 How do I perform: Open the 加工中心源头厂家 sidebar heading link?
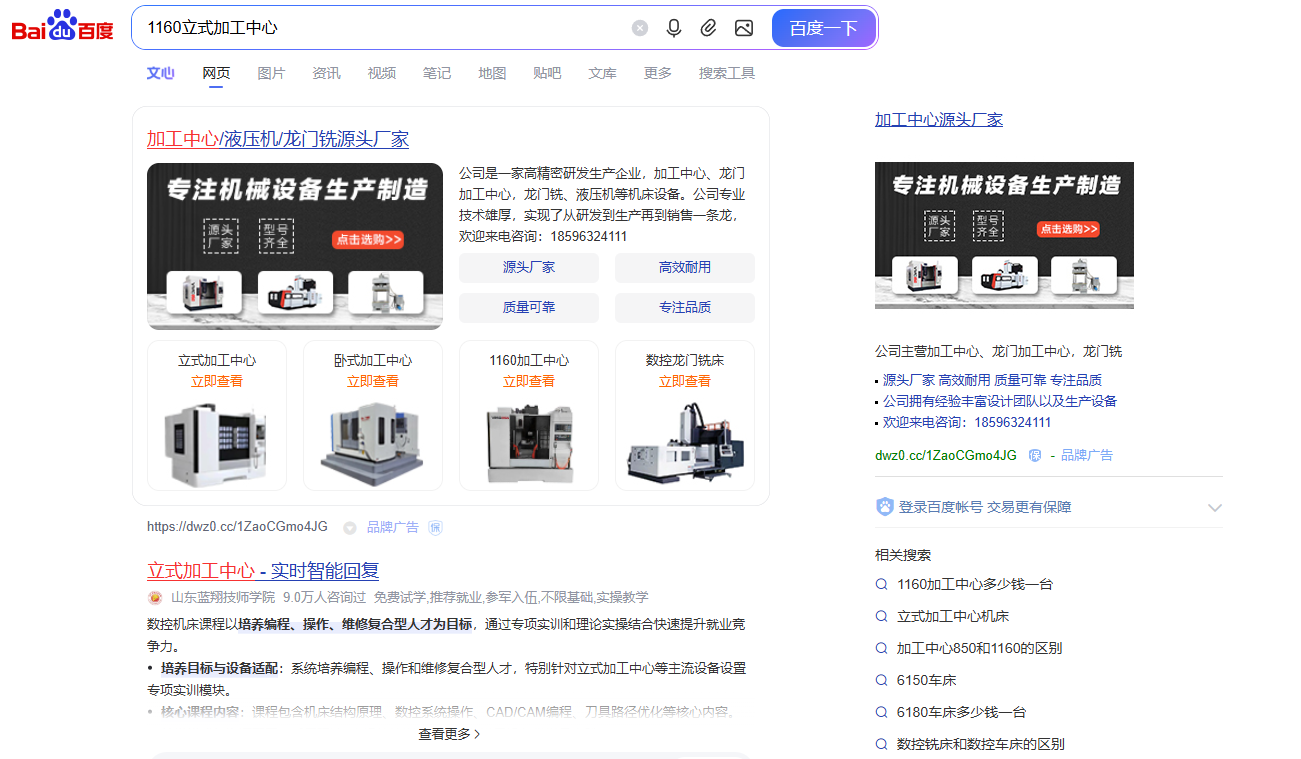pos(939,120)
